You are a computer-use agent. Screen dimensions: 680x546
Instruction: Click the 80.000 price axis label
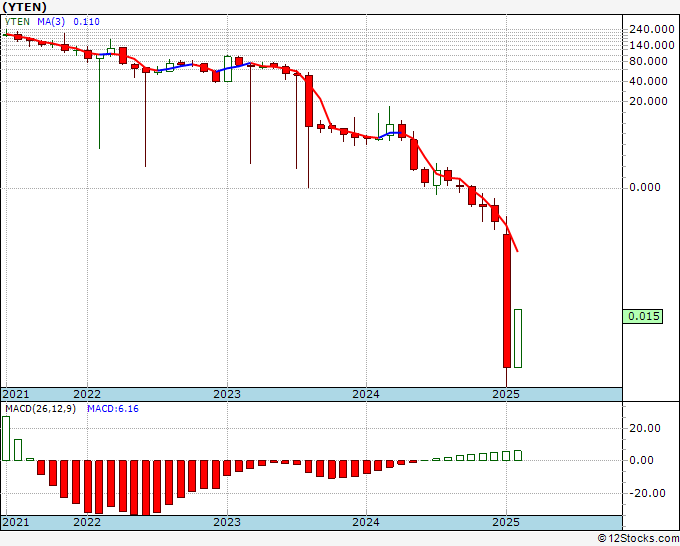(648, 61)
